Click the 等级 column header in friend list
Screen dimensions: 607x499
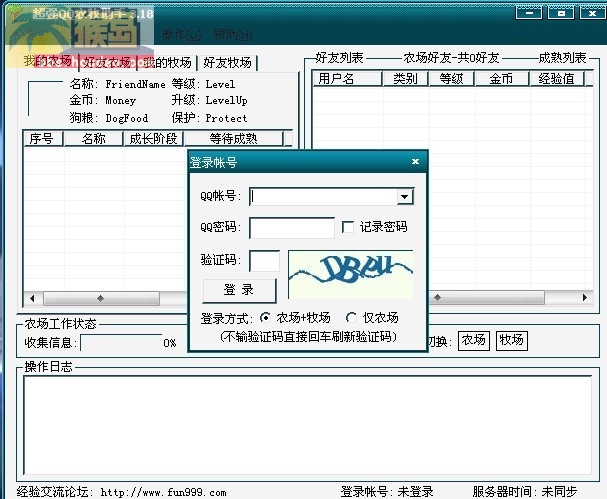tap(451, 79)
